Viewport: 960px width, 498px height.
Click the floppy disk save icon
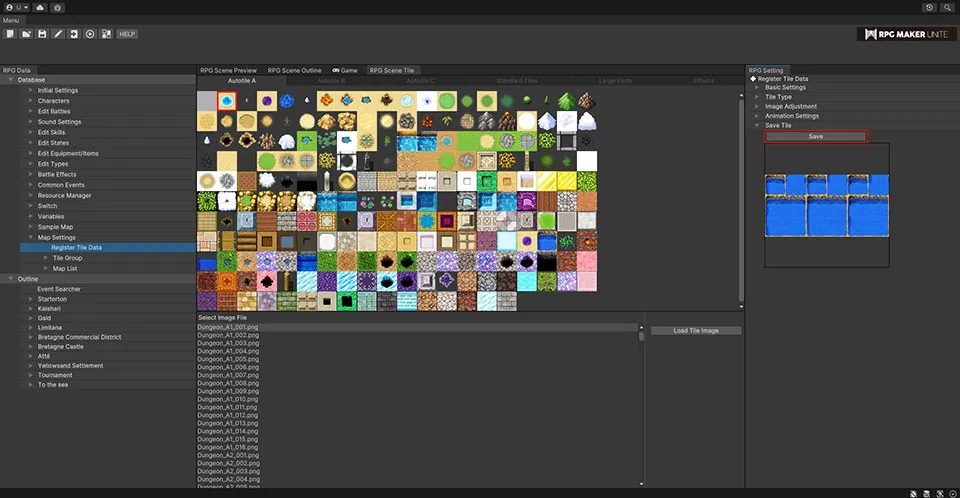pos(42,34)
